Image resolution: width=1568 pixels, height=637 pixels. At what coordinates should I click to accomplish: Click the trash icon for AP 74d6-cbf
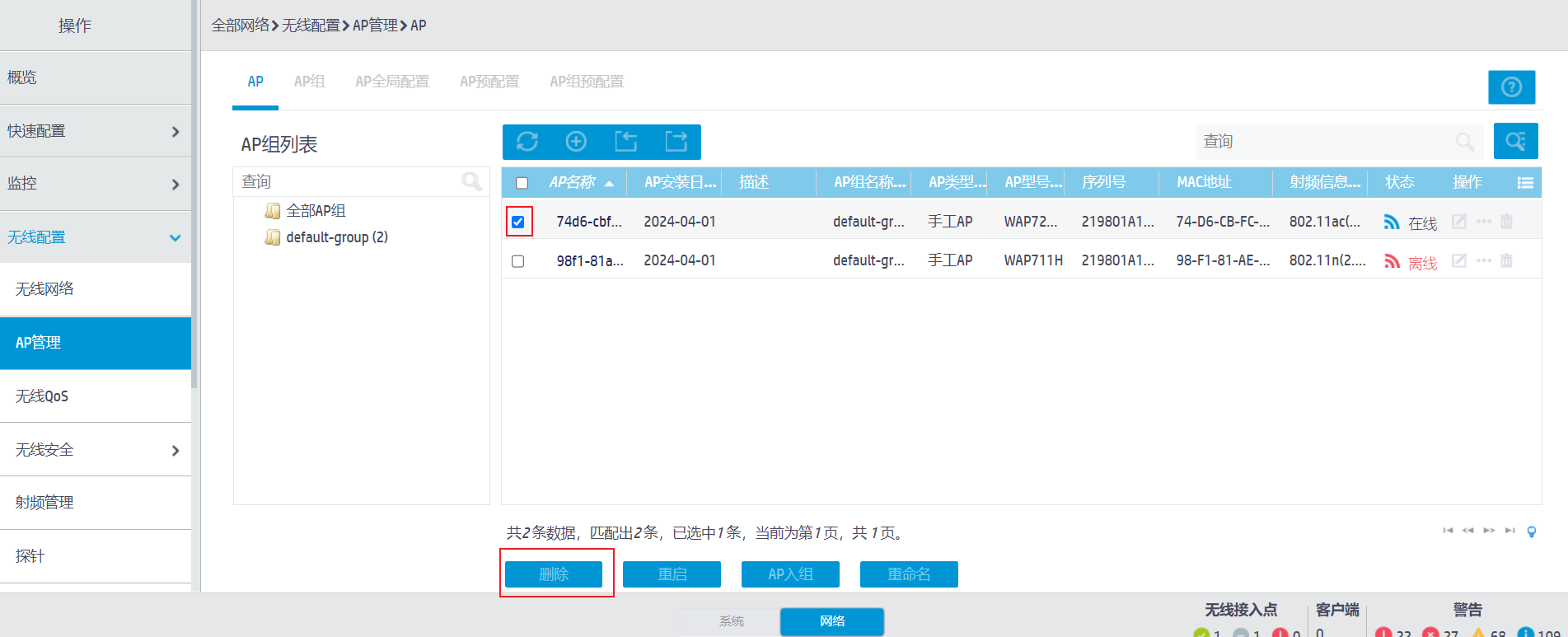1506,221
